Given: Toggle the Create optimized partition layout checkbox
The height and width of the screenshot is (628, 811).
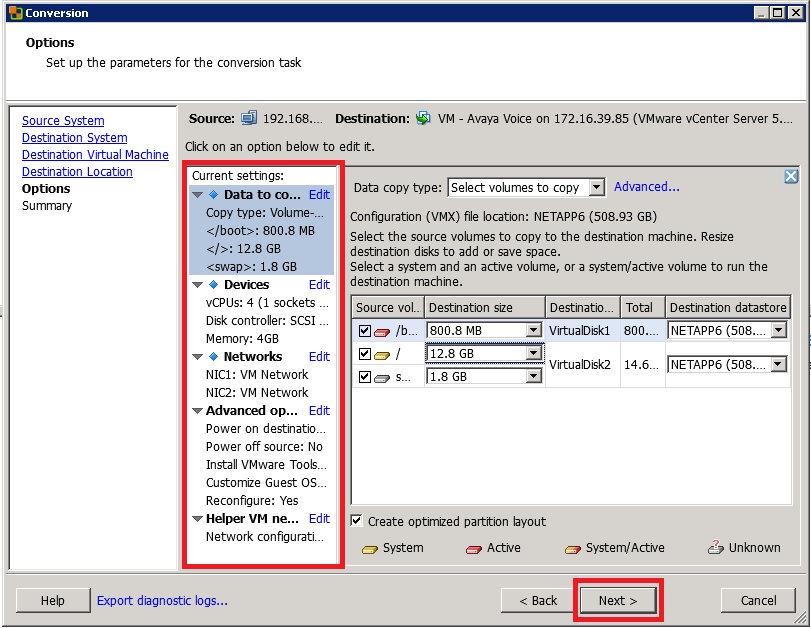Looking at the screenshot, I should (357, 521).
